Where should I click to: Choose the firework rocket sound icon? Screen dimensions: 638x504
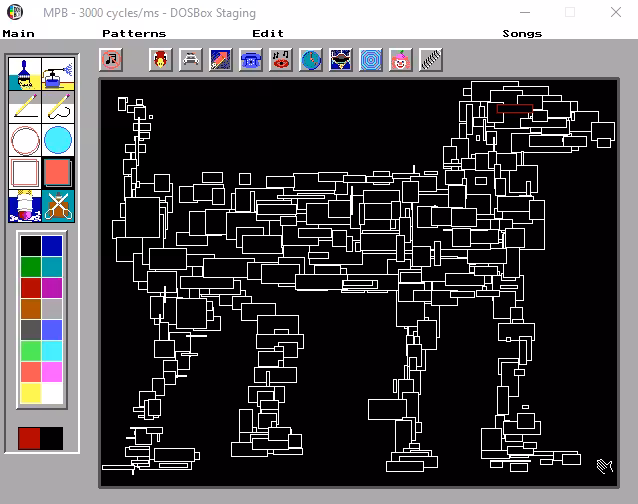coord(221,60)
